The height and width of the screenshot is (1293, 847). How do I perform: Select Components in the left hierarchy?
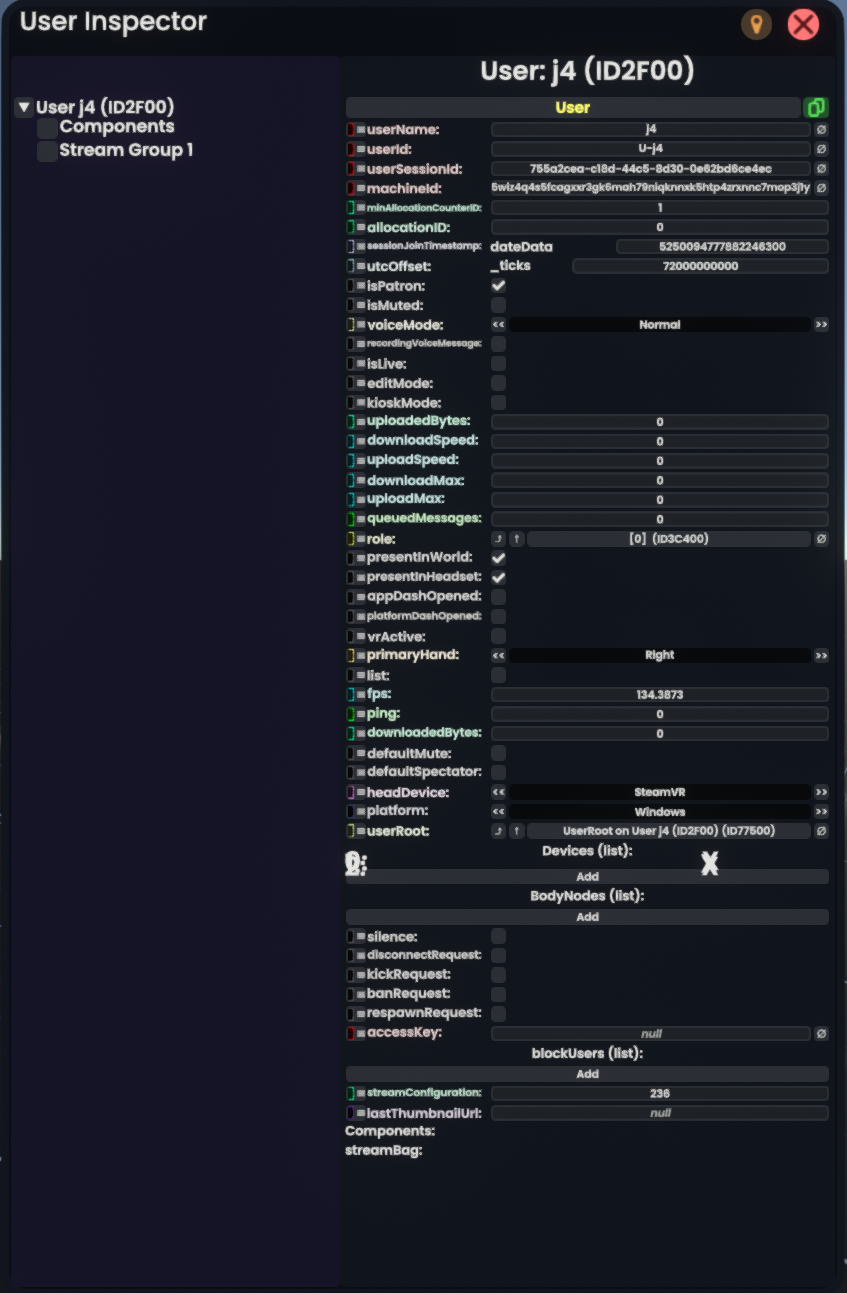(x=116, y=127)
